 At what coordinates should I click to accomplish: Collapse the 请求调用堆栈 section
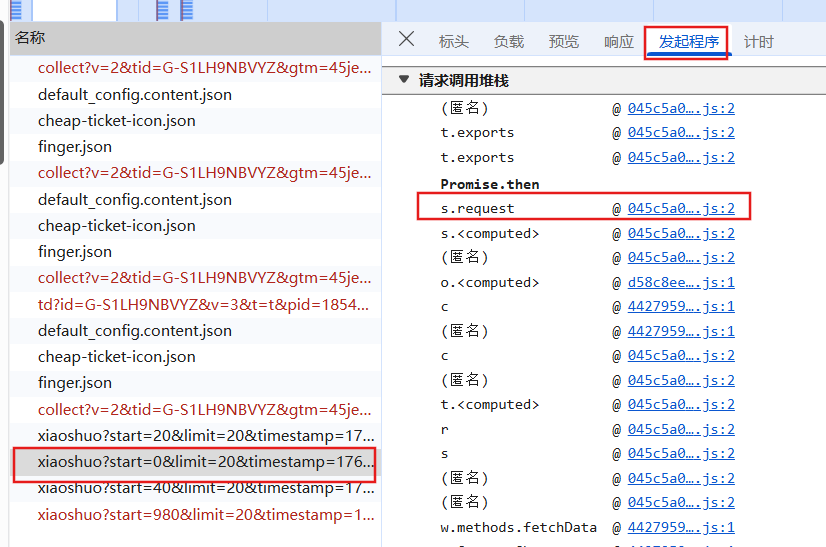coord(404,80)
